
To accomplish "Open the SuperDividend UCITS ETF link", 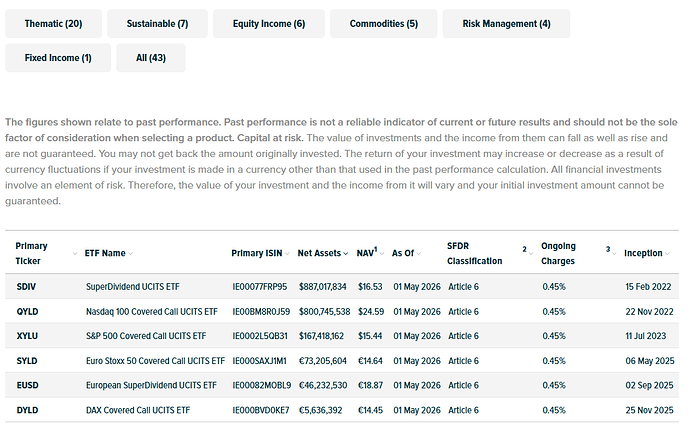I will (x=132, y=287).
